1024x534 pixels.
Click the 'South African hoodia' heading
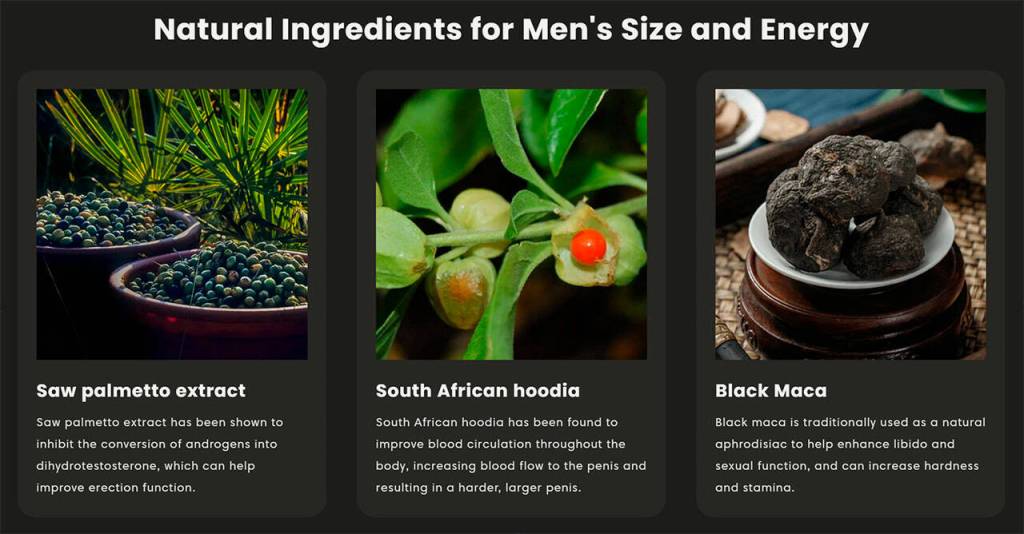[x=477, y=390]
